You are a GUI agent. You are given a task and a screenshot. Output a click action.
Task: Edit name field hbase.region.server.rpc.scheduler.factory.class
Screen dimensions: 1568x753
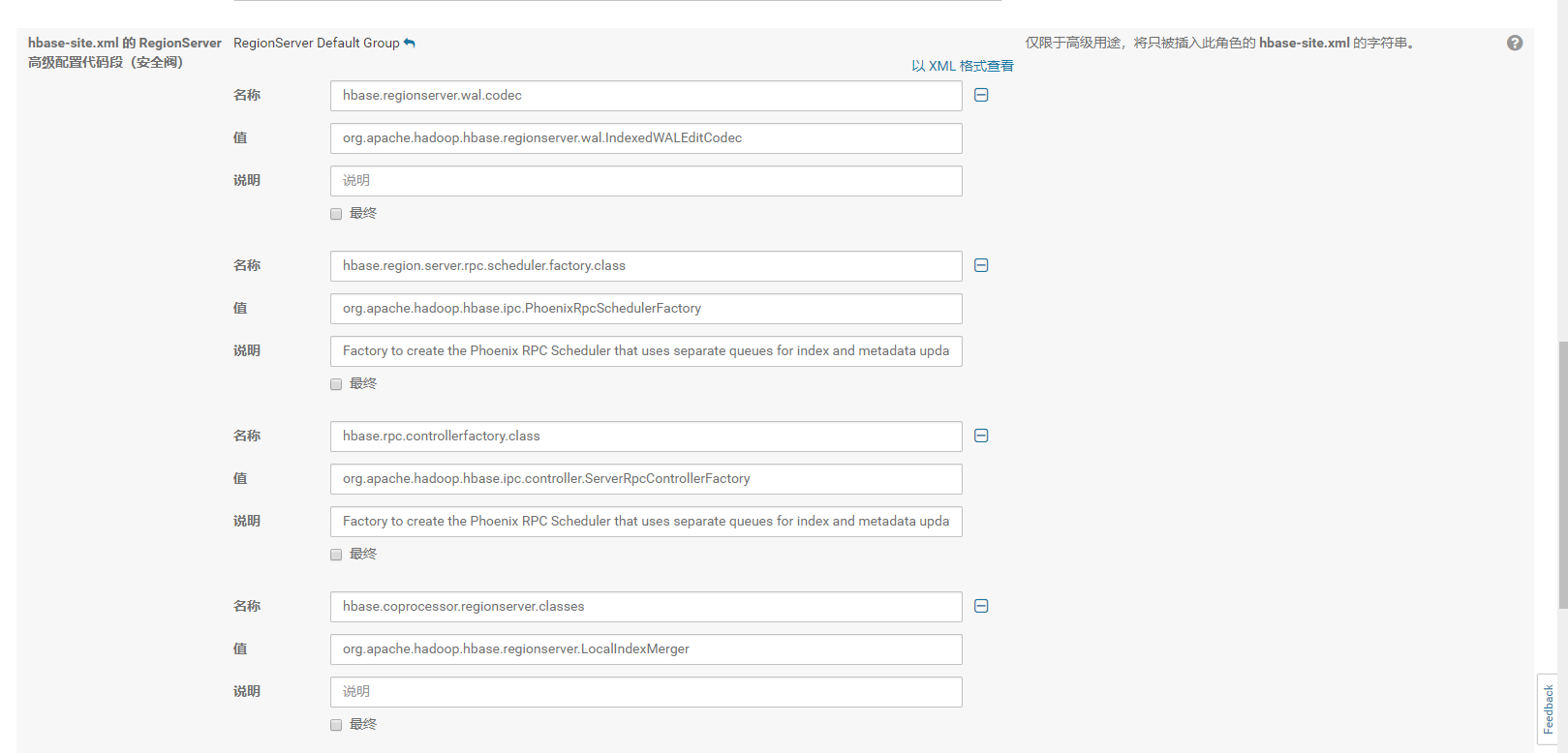646,266
